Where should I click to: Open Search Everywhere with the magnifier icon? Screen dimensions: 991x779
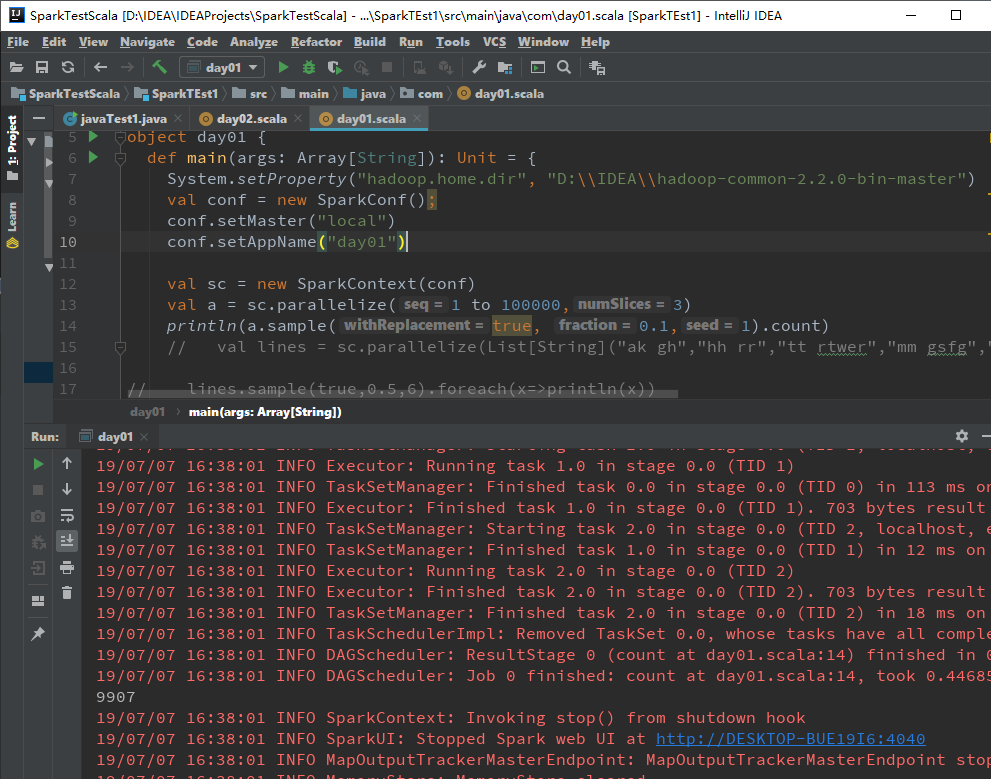(x=564, y=68)
